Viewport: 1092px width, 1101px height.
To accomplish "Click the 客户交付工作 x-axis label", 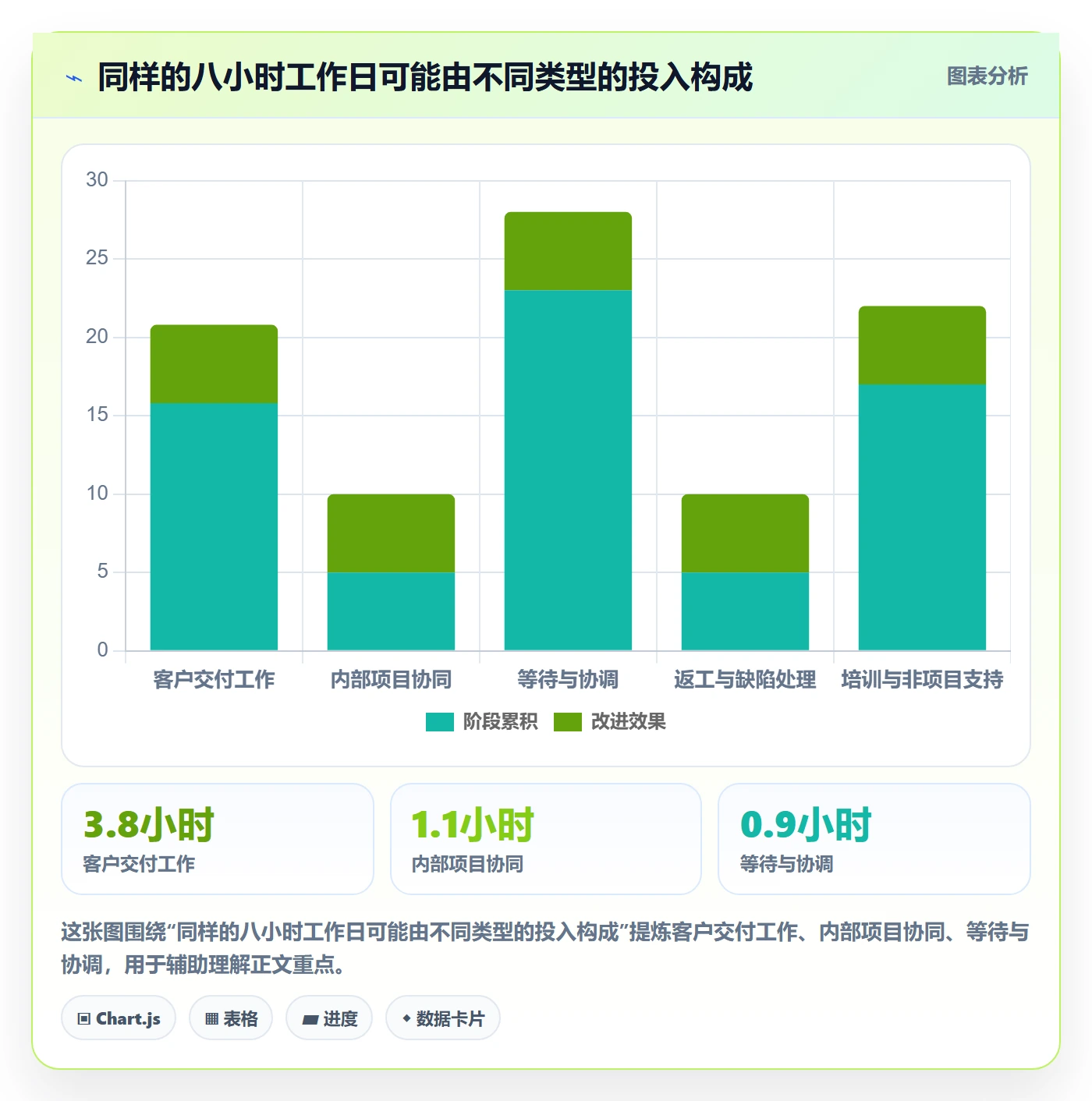I will pos(214,680).
